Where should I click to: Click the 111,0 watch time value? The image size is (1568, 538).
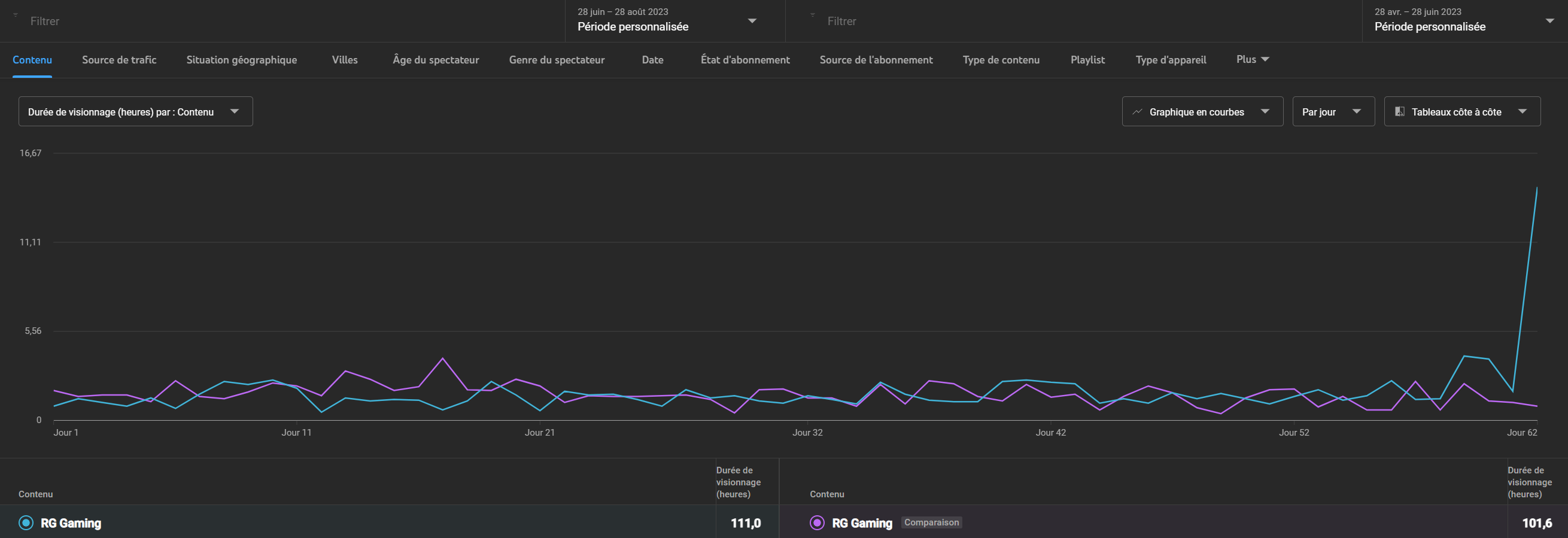(x=746, y=523)
